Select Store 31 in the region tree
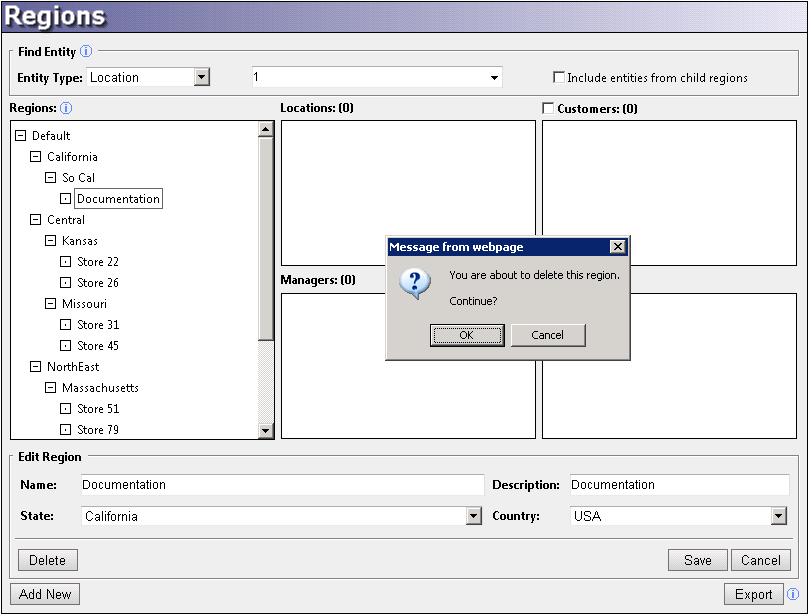The width and height of the screenshot is (811, 616). click(x=98, y=325)
